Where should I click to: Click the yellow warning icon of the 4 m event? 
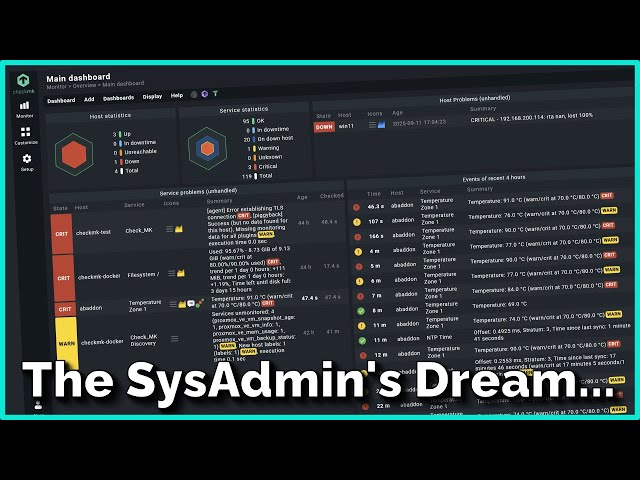tap(358, 252)
